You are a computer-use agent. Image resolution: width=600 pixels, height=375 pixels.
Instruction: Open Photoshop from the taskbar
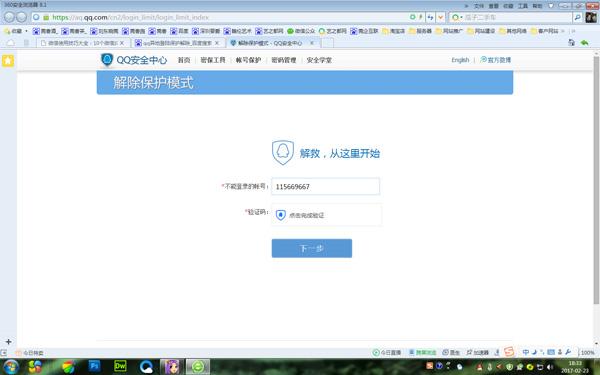[94, 367]
